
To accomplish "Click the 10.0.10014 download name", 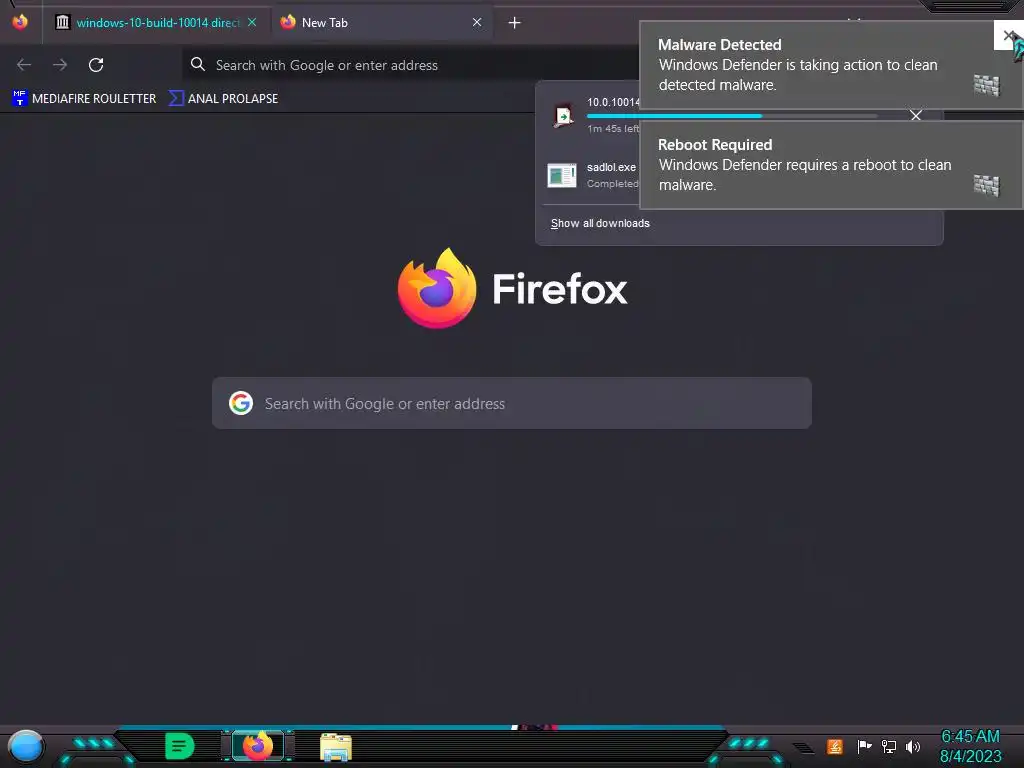I will click(613, 103).
